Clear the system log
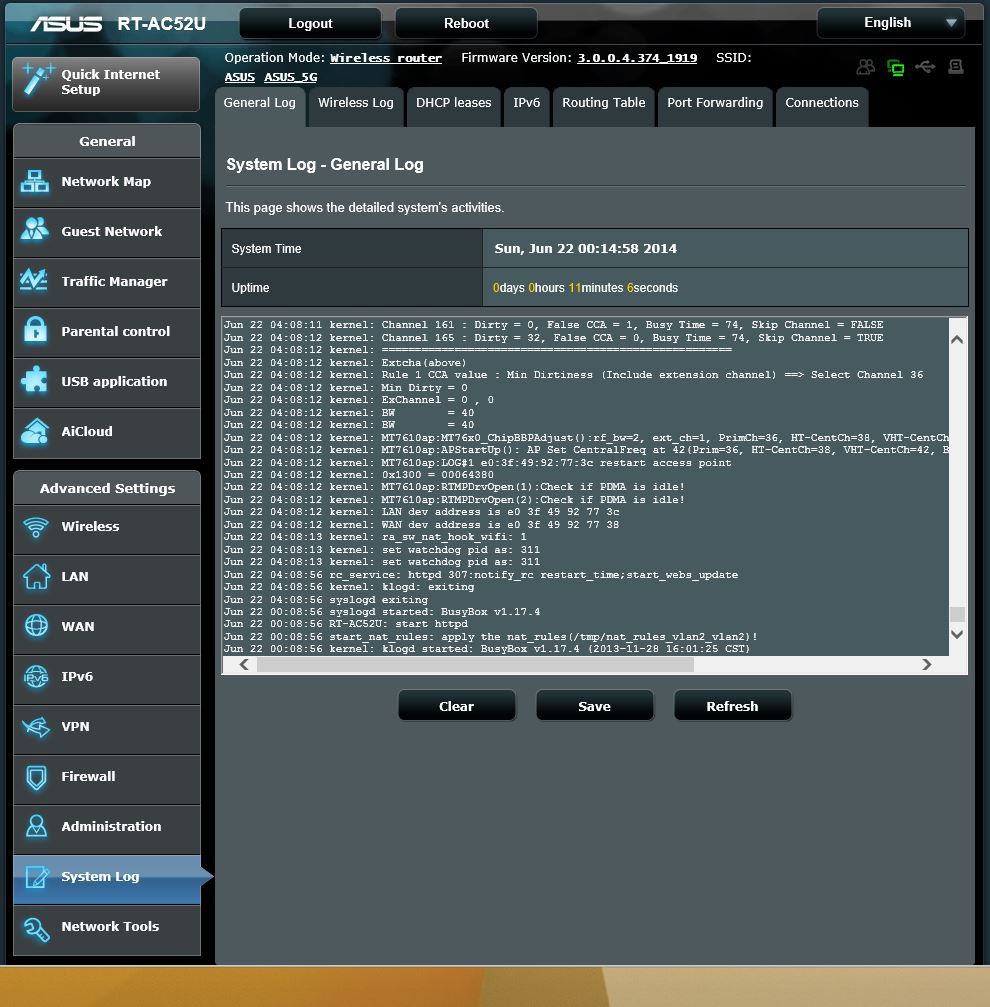The image size is (990, 1007). [456, 706]
